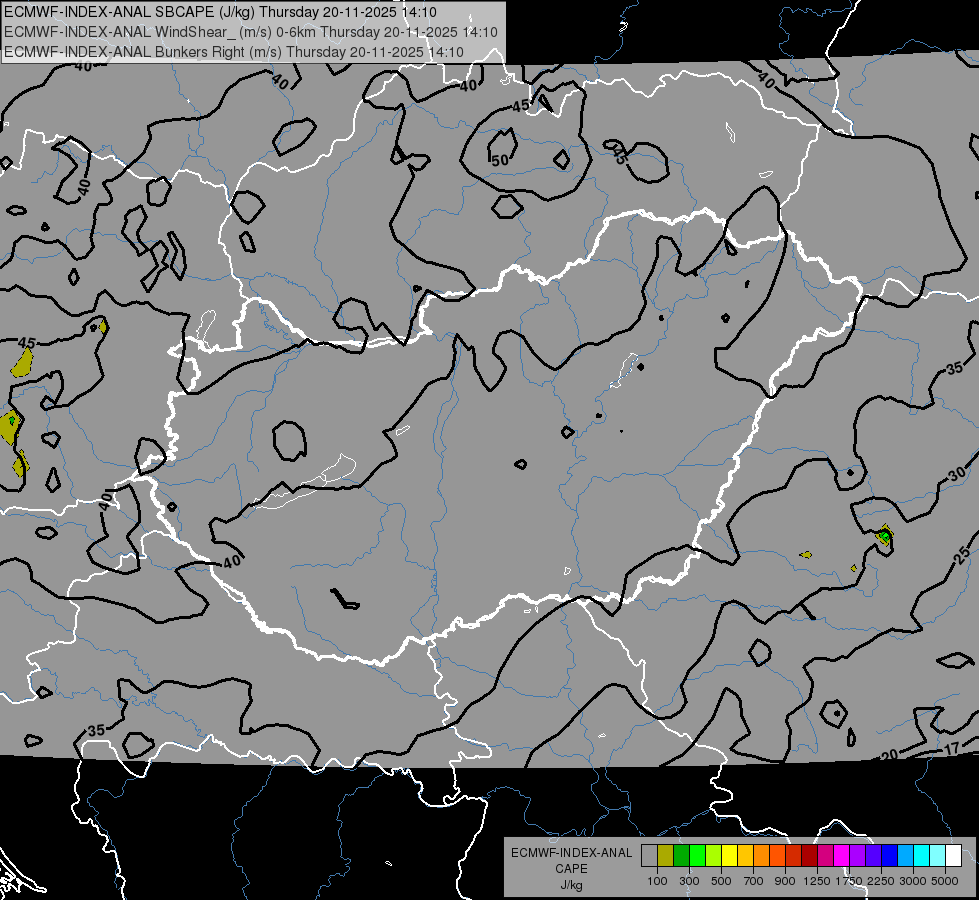Click the 25 contour label on map
The image size is (979, 900).
(963, 553)
